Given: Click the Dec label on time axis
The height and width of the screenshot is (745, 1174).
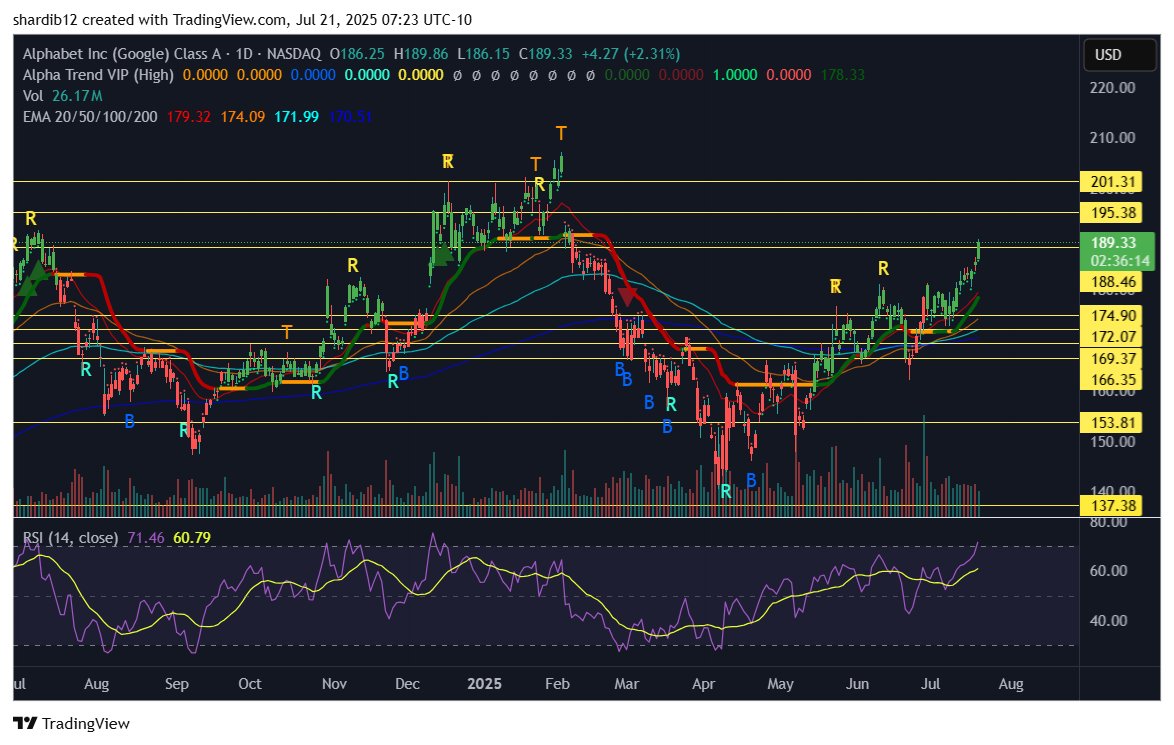Looking at the screenshot, I should coord(407,684).
